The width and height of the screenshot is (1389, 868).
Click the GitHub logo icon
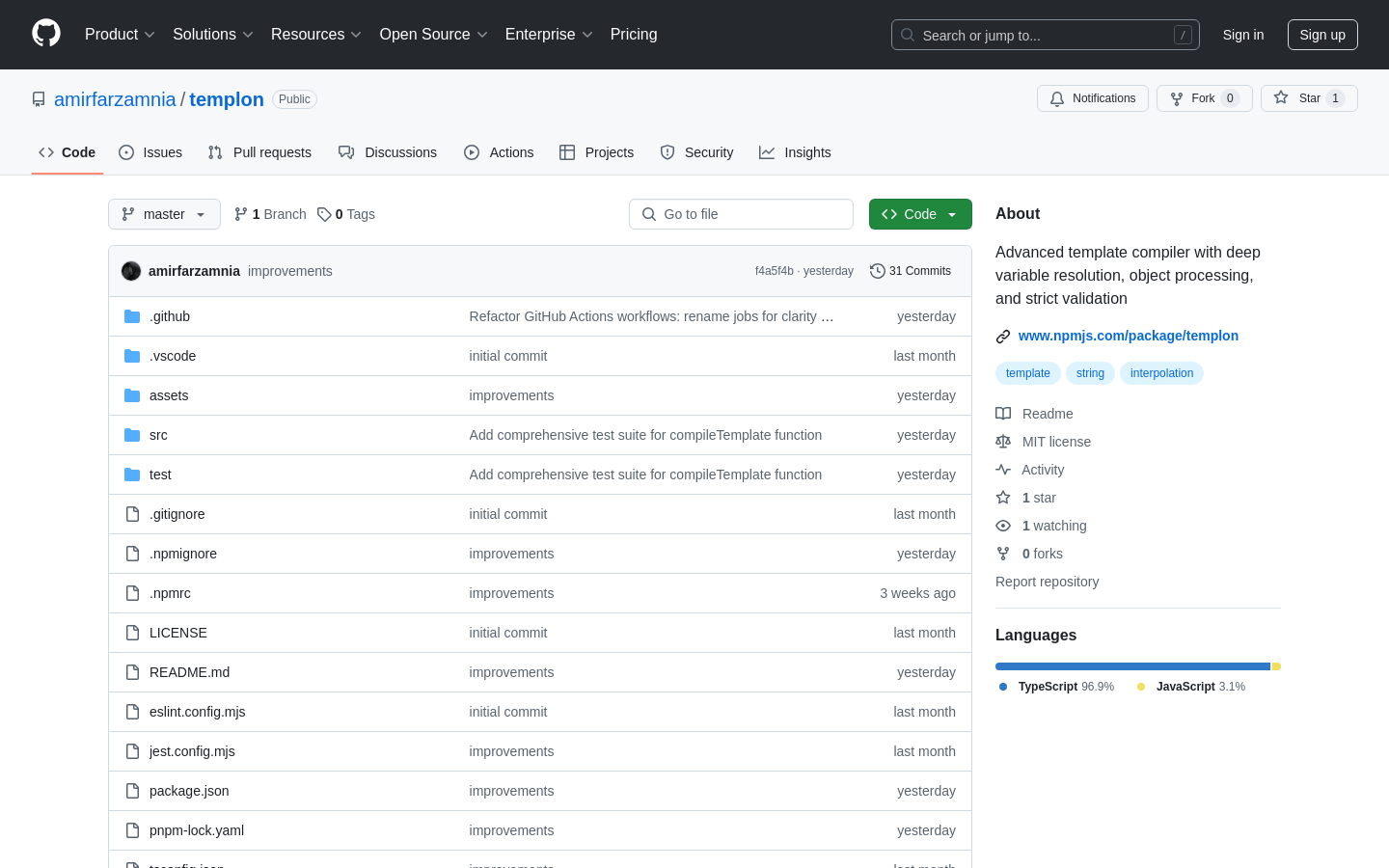[x=46, y=34]
